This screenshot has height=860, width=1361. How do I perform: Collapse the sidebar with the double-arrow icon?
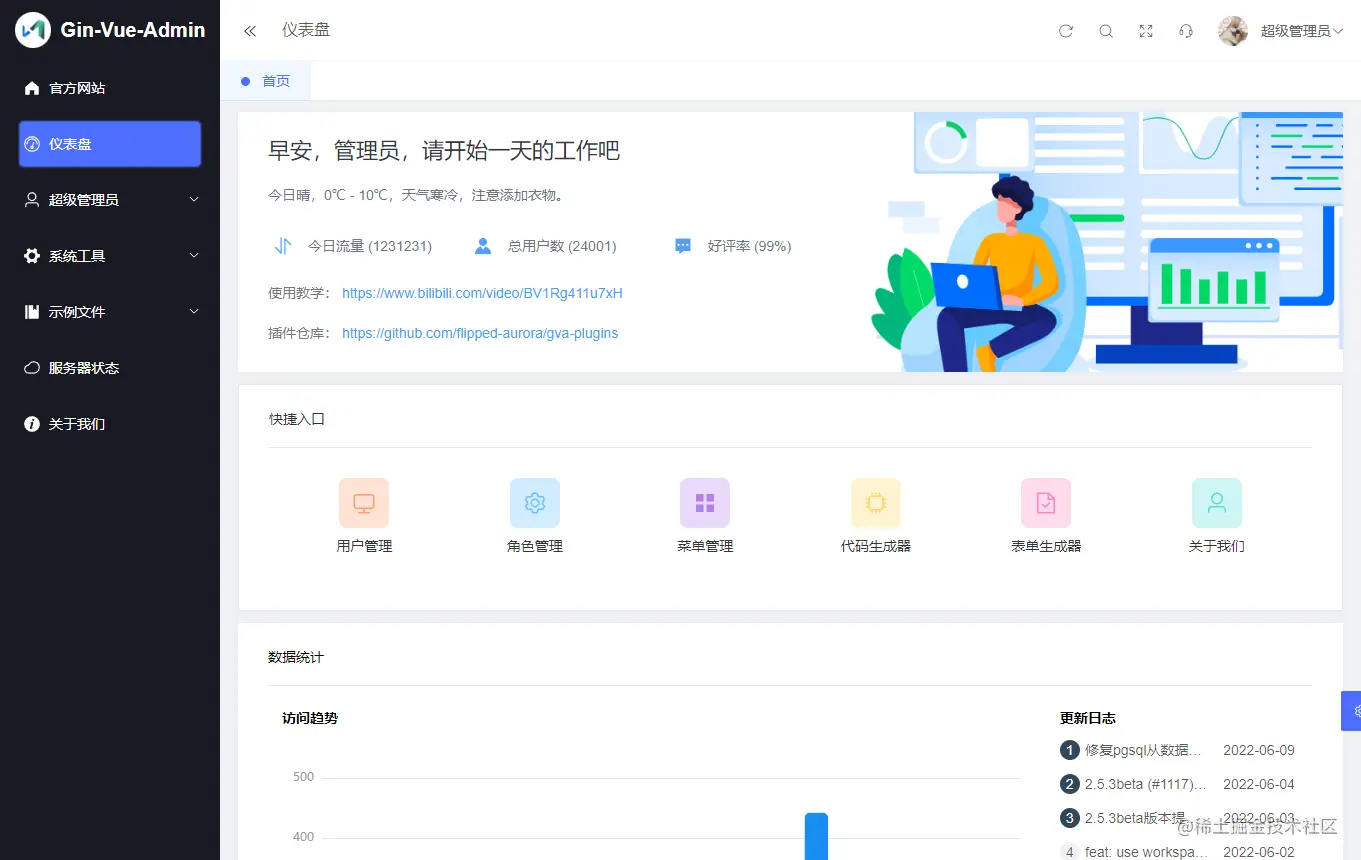250,31
